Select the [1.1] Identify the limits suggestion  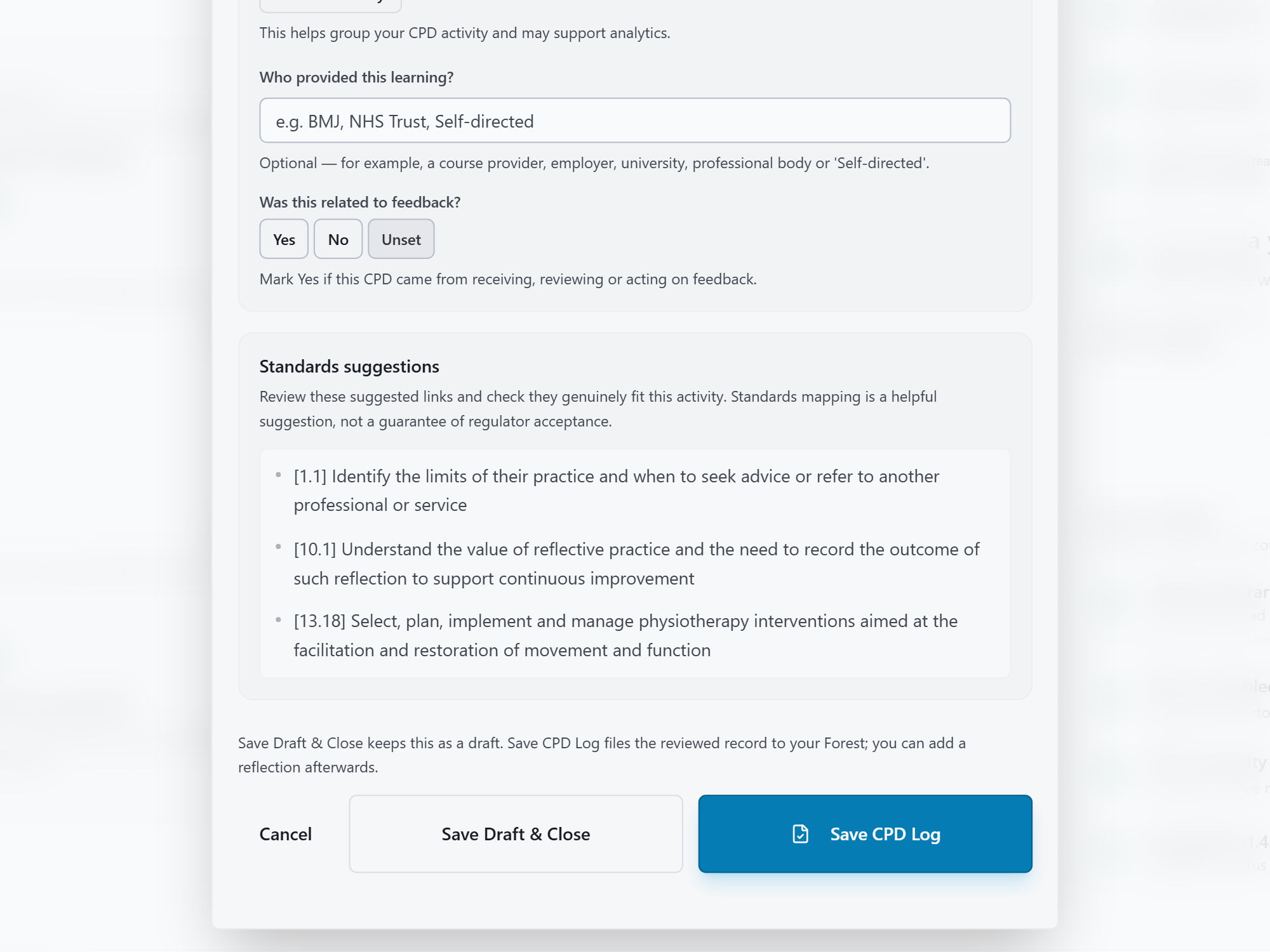[616, 491]
